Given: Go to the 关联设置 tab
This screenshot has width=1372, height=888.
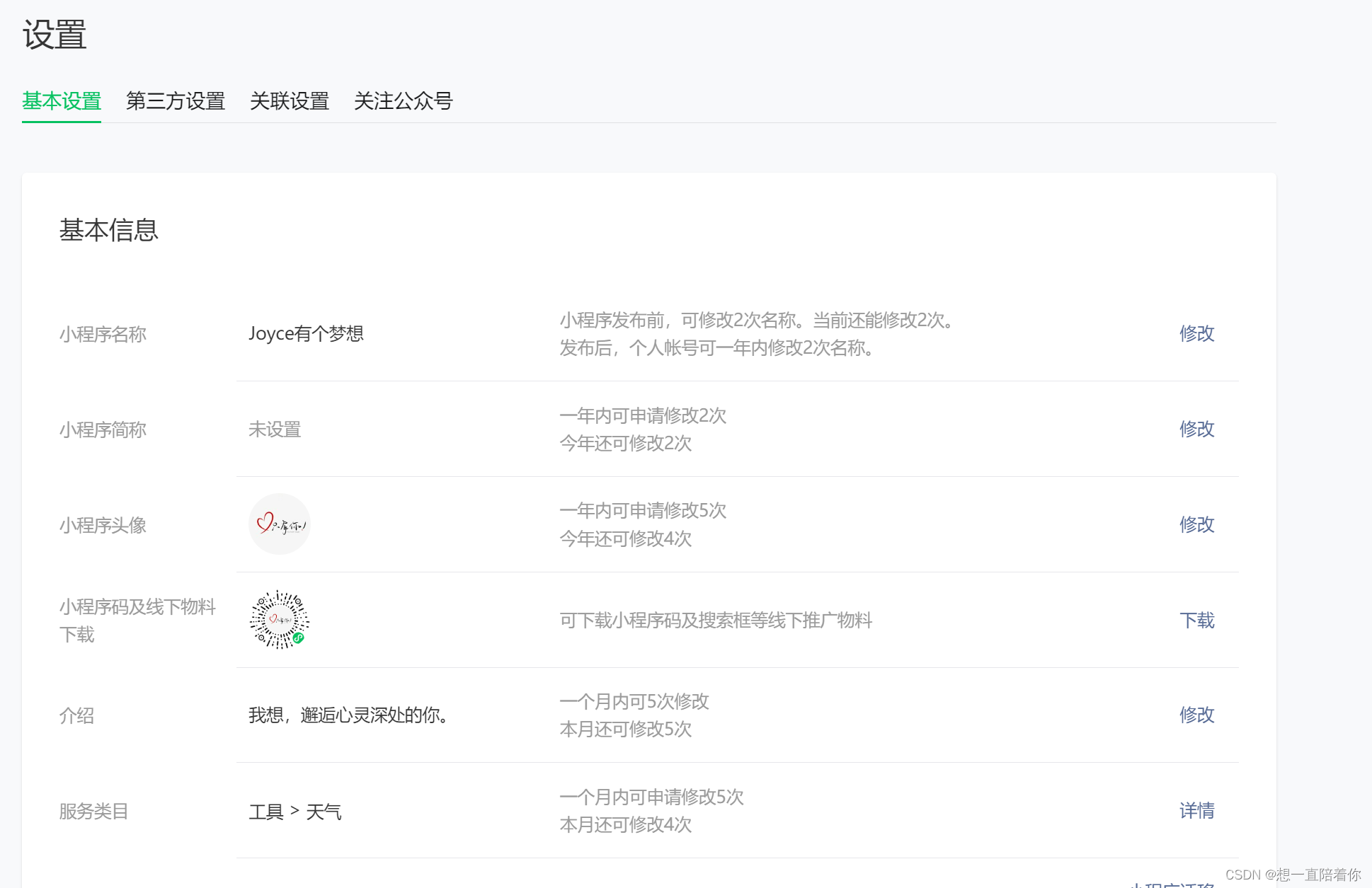Looking at the screenshot, I should (289, 101).
